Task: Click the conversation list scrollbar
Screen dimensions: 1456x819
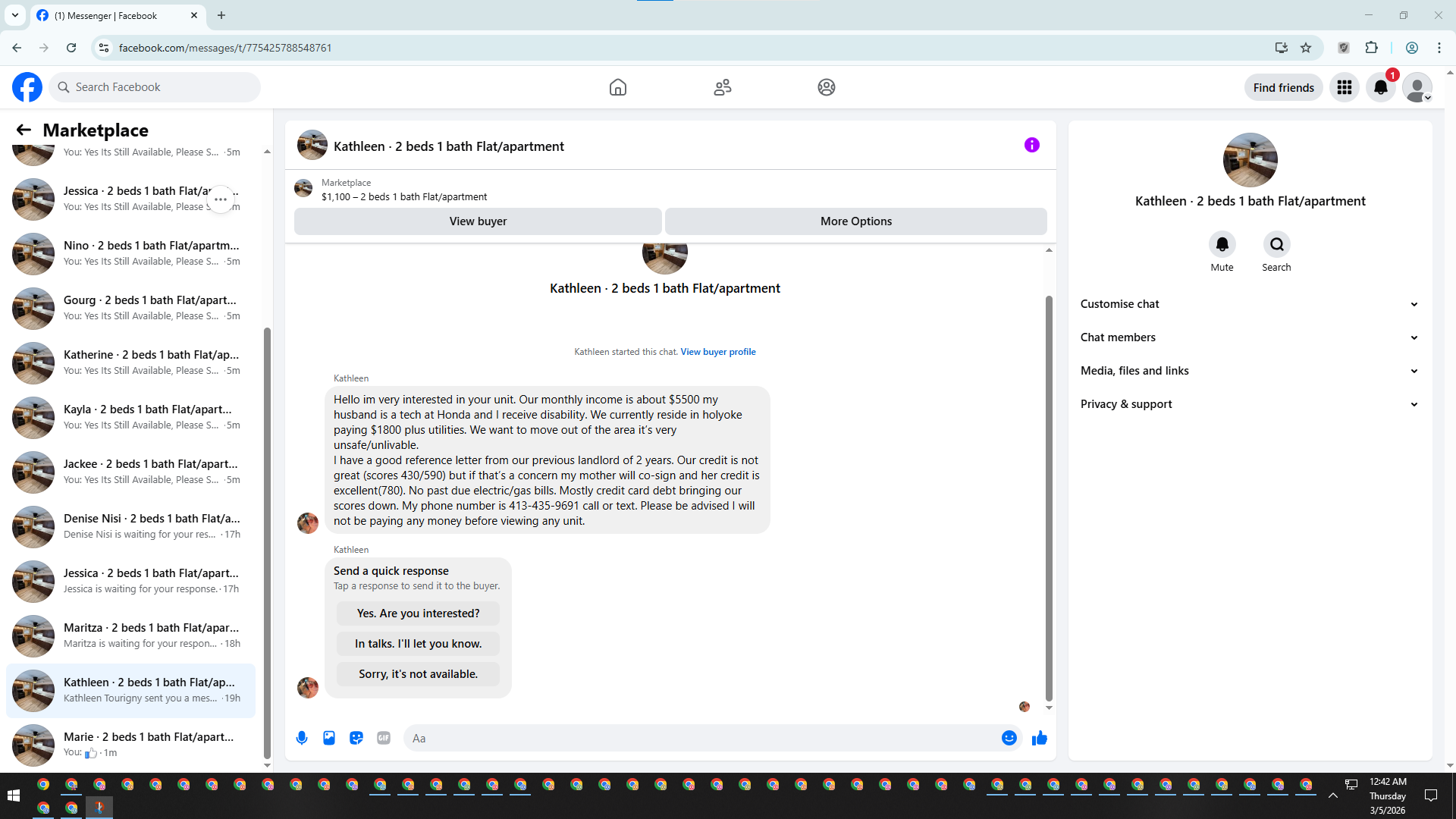Action: (267, 542)
